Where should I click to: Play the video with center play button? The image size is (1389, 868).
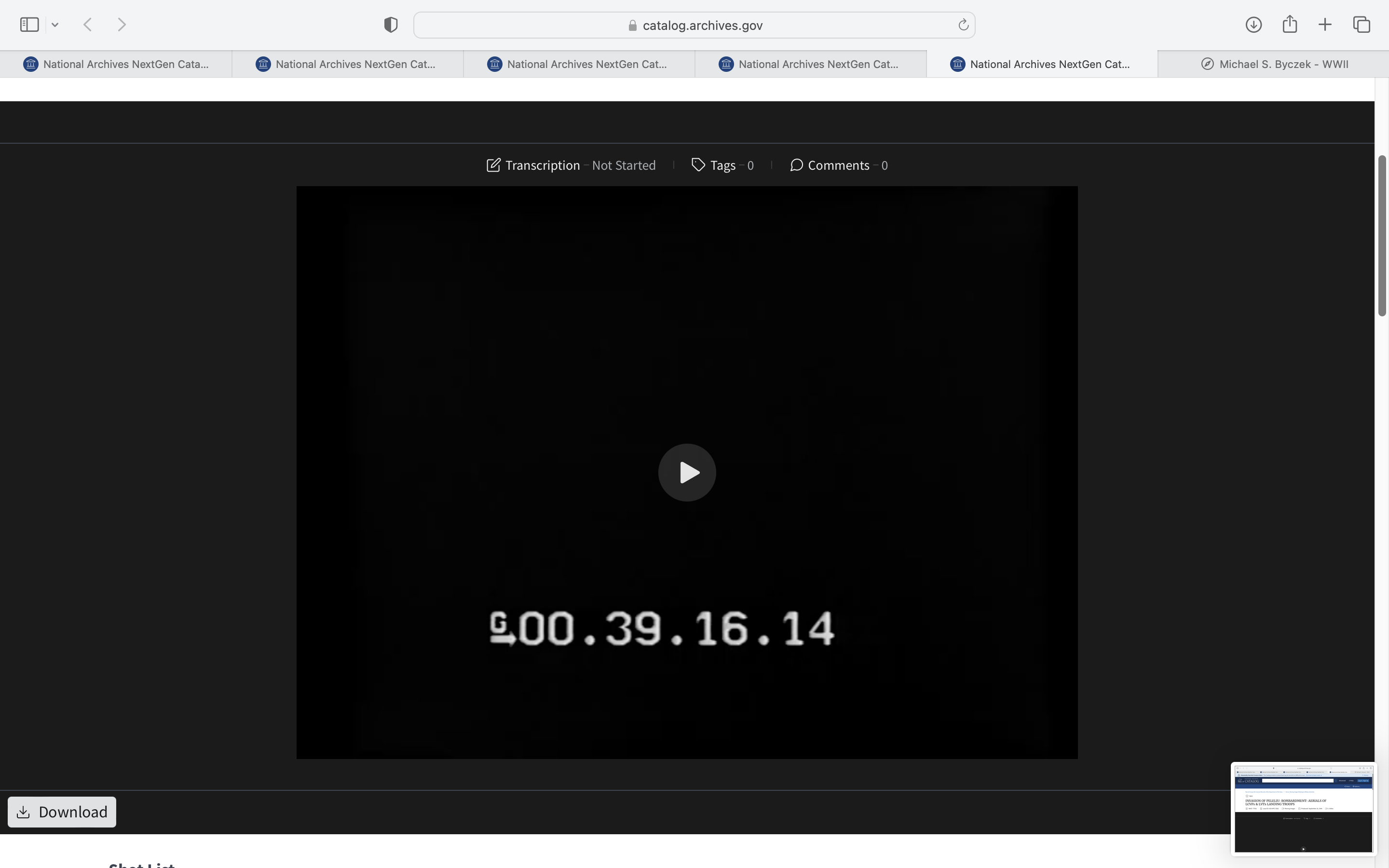[686, 473]
